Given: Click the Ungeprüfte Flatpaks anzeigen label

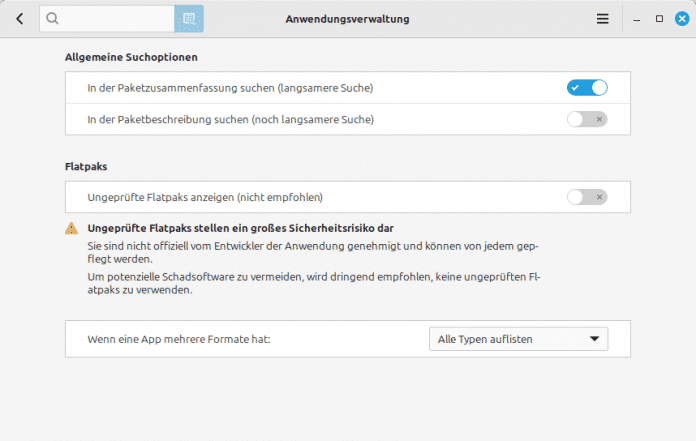Looking at the screenshot, I should [205, 197].
